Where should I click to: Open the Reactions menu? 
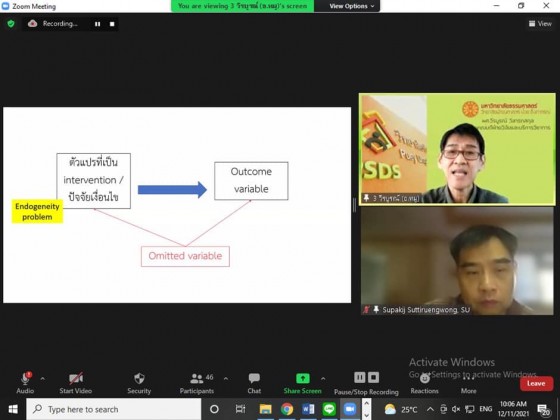click(425, 383)
